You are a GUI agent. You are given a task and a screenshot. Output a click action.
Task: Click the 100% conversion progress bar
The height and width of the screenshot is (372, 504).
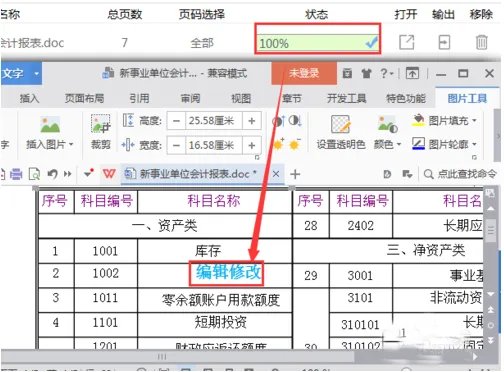click(318, 43)
